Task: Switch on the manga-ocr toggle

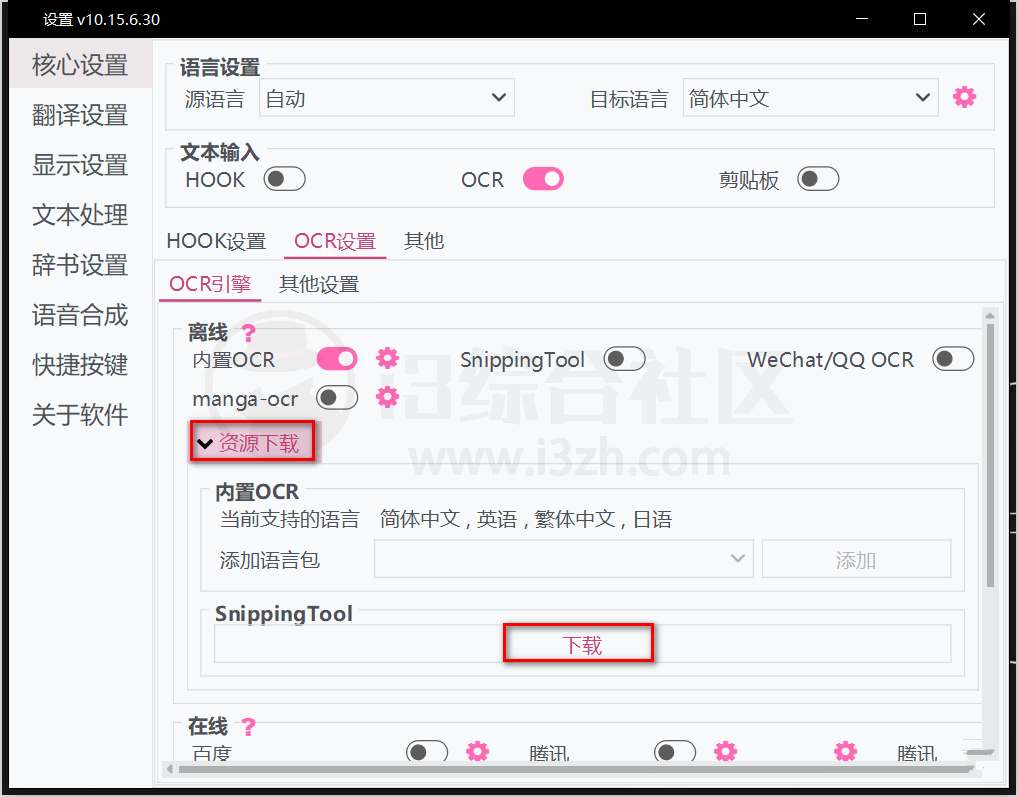Action: 336,398
